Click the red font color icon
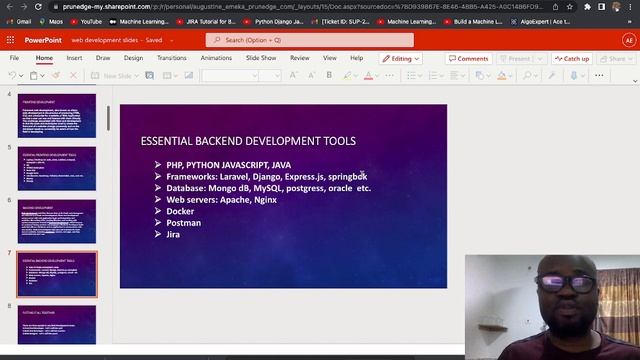The image size is (640, 360). click(368, 76)
